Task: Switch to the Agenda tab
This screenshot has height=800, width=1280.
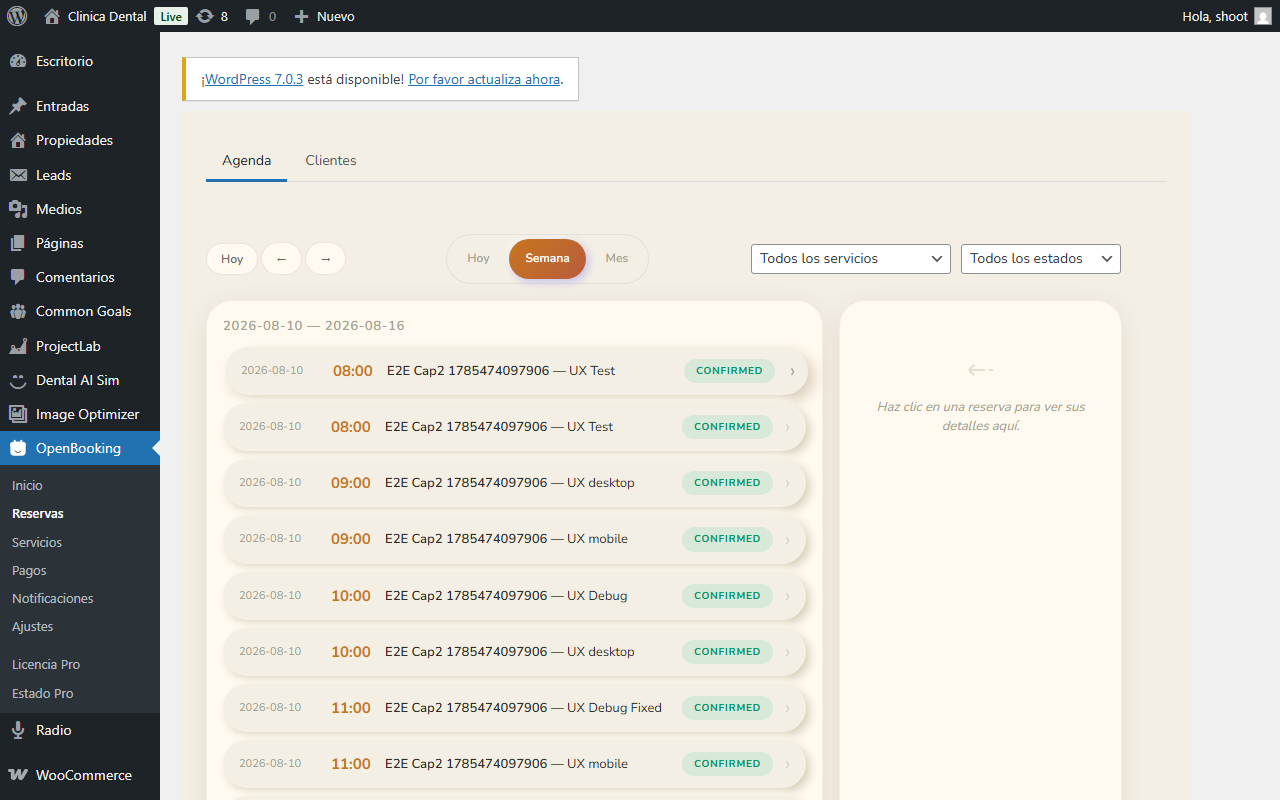Action: [x=246, y=160]
